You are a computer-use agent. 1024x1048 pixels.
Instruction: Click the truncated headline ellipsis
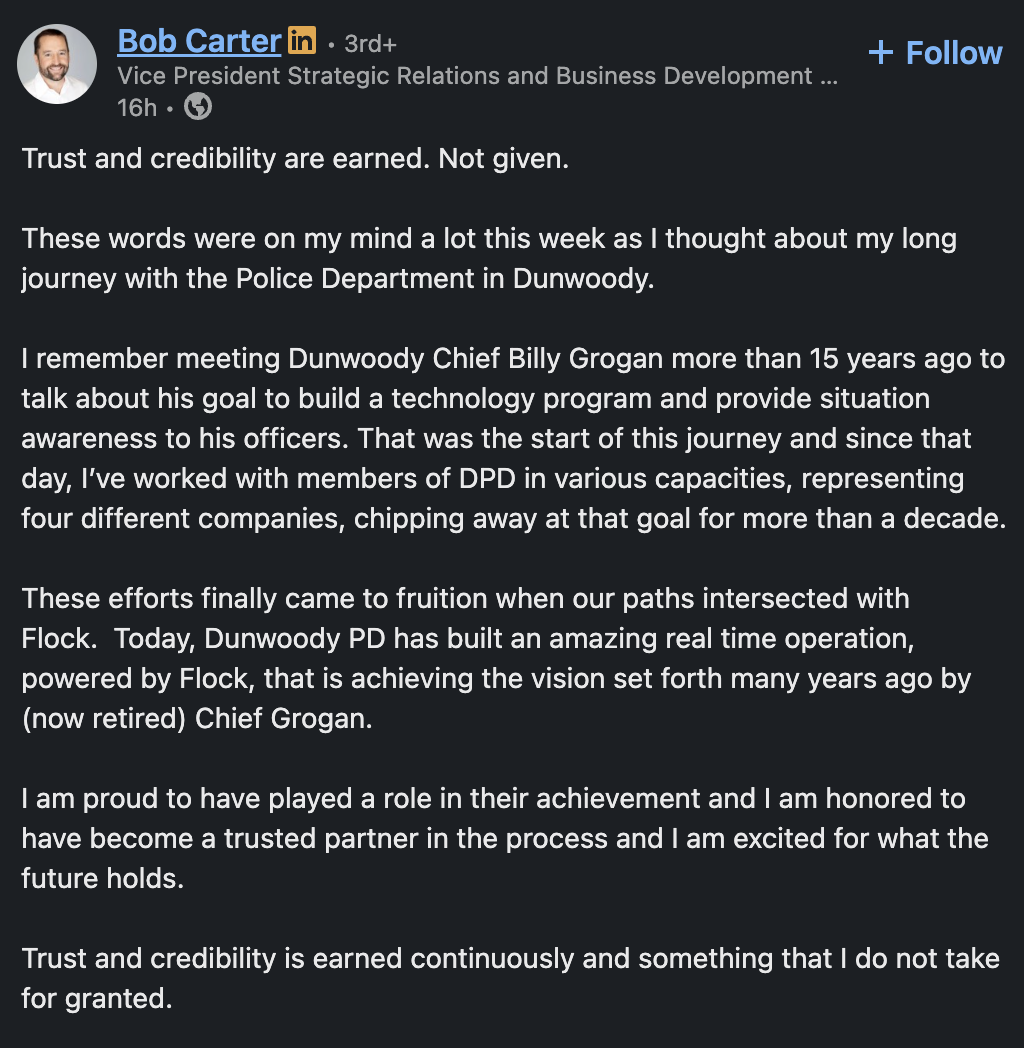tap(828, 76)
